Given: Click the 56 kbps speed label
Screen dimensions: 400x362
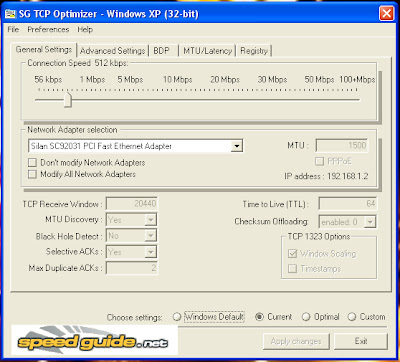Looking at the screenshot, I should click(48, 80).
